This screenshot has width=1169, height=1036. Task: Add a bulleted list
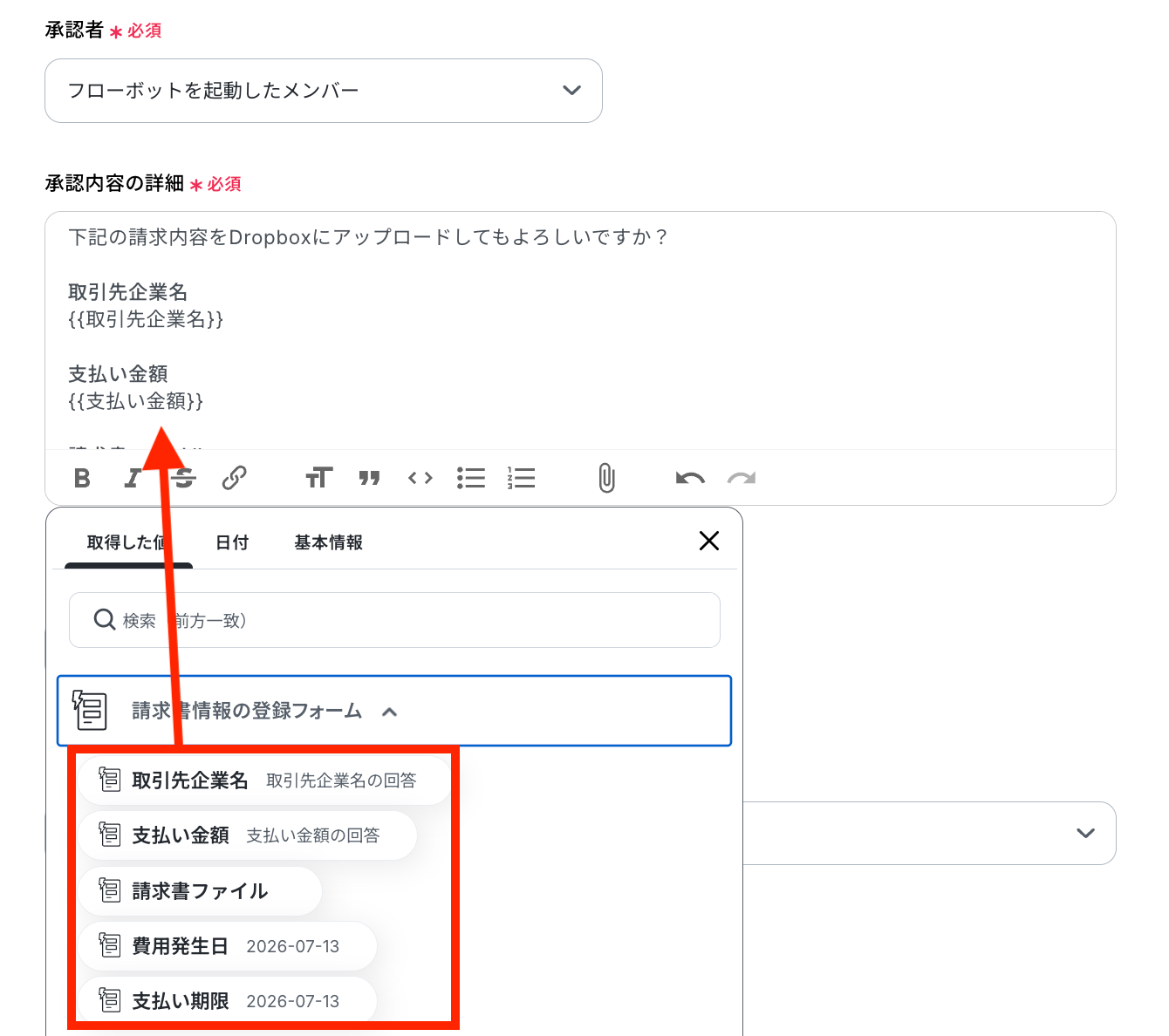471,478
